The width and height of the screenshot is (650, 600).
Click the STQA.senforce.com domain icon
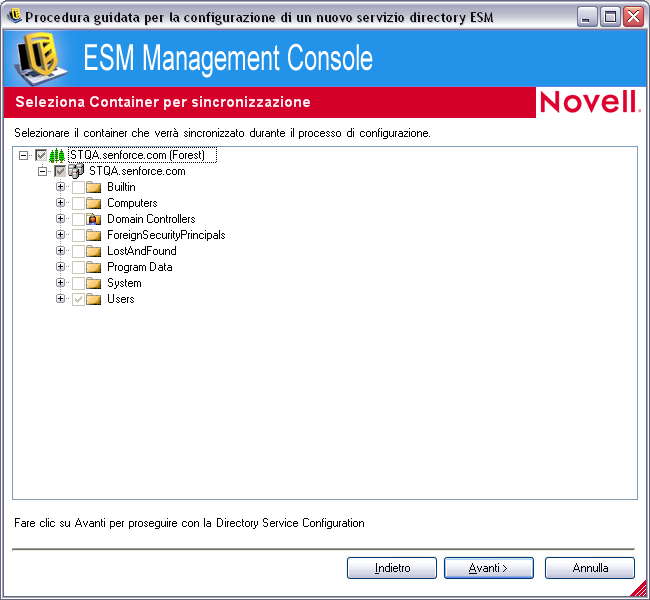[x=76, y=171]
